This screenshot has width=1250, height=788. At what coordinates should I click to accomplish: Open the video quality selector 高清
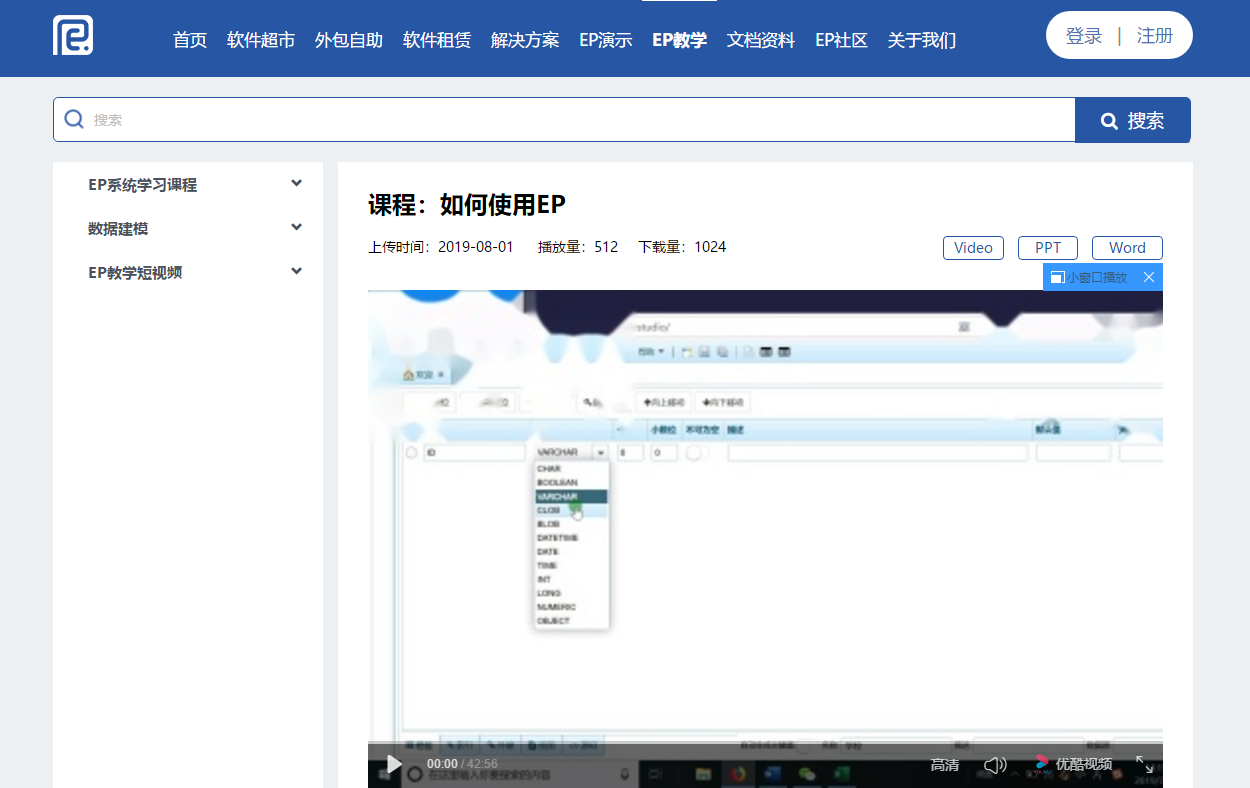pos(944,765)
